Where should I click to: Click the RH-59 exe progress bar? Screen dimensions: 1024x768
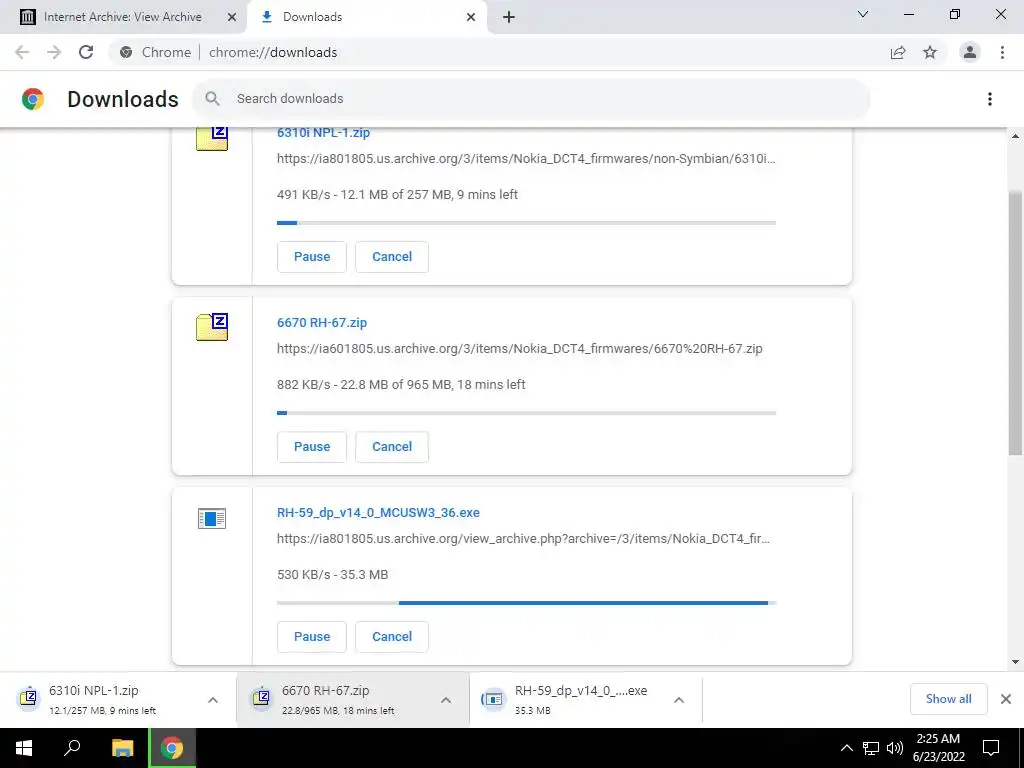click(526, 603)
